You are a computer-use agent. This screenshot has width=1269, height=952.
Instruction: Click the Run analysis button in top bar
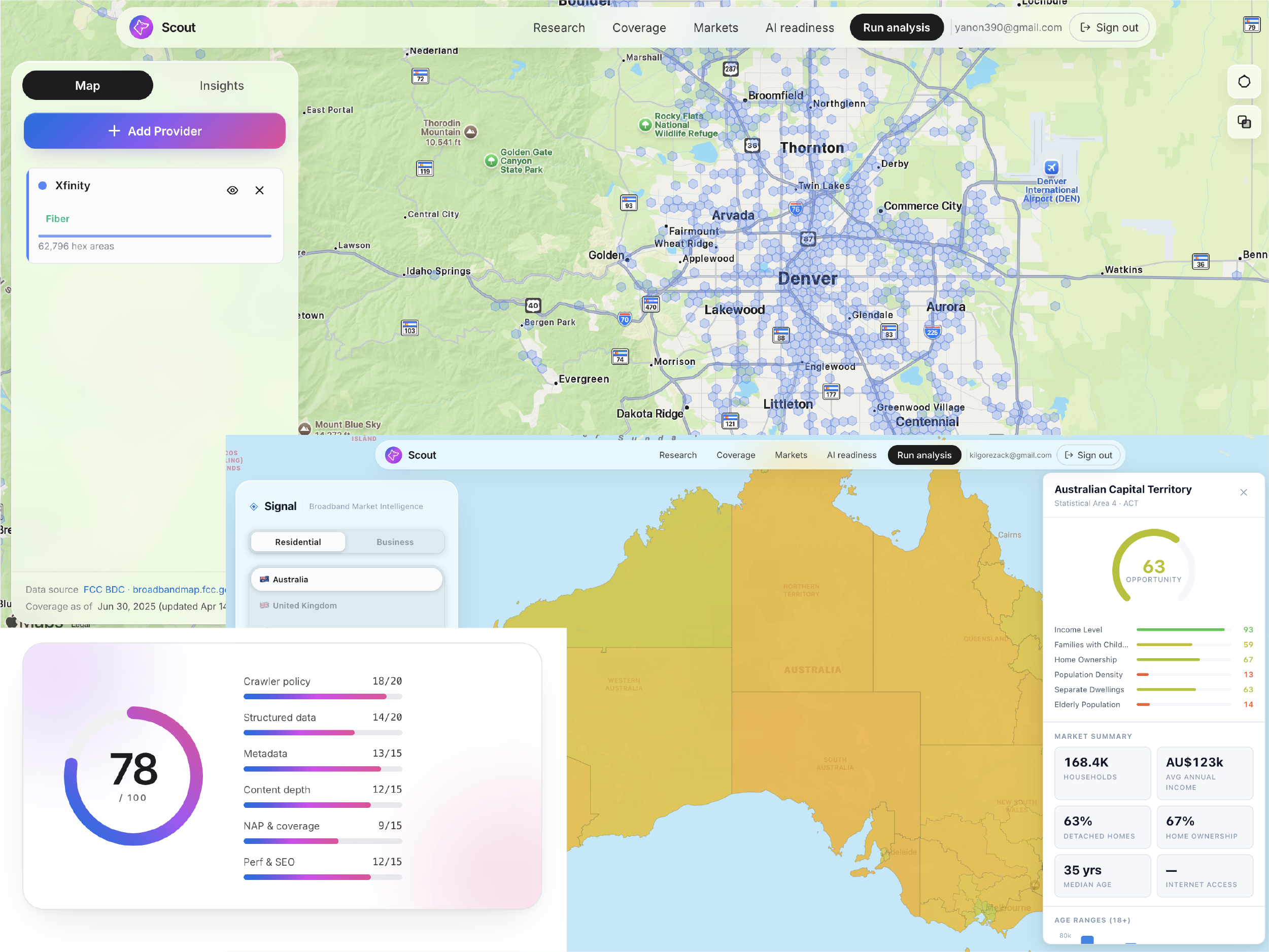pos(896,27)
